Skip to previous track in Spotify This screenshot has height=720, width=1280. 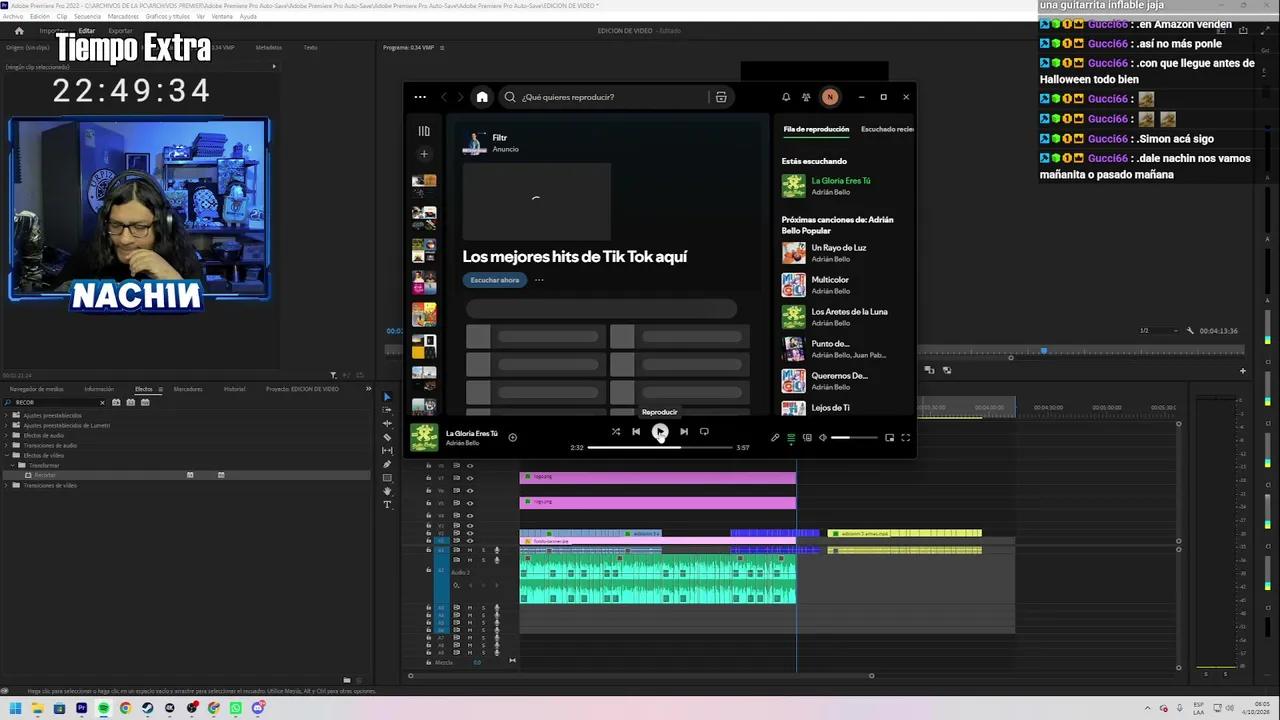click(636, 432)
